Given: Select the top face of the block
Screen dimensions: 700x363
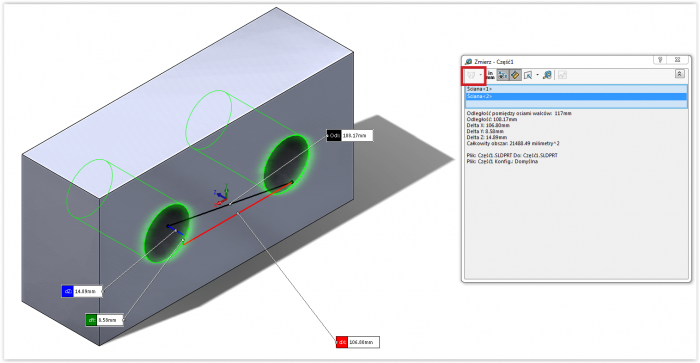Looking at the screenshot, I should point(188,103).
